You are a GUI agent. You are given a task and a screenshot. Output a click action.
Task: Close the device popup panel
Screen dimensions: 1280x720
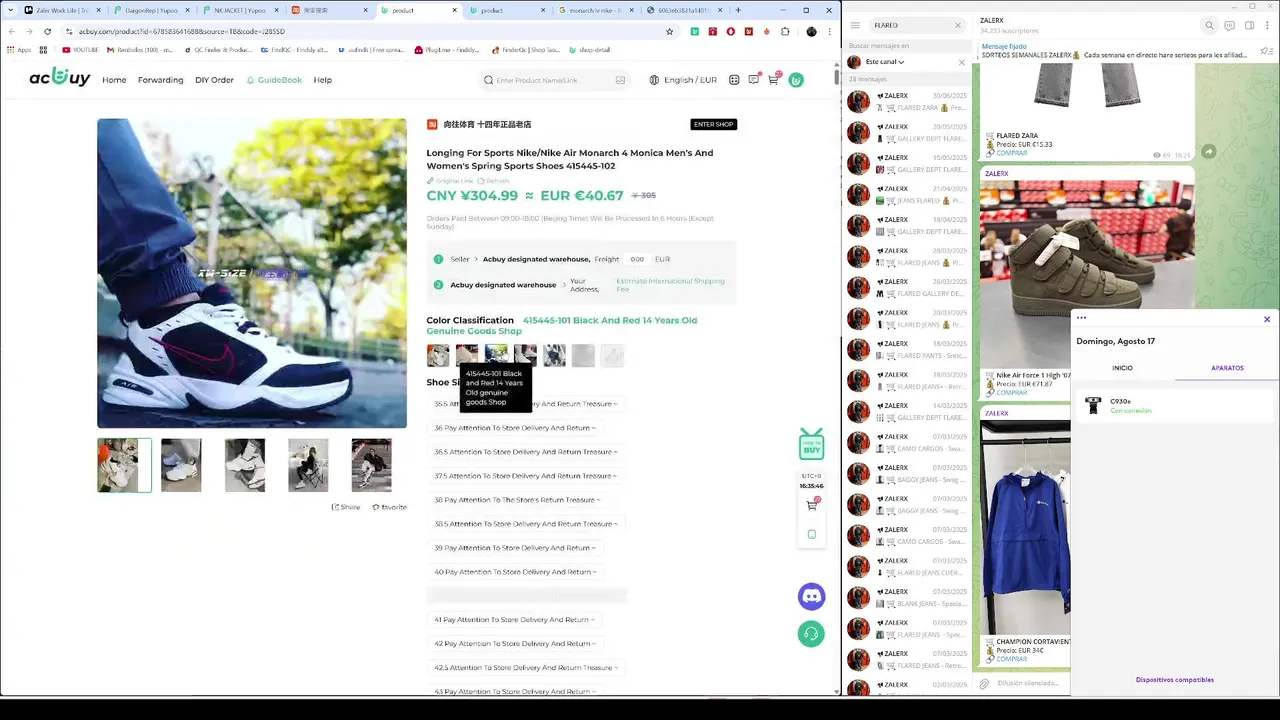[1267, 319]
